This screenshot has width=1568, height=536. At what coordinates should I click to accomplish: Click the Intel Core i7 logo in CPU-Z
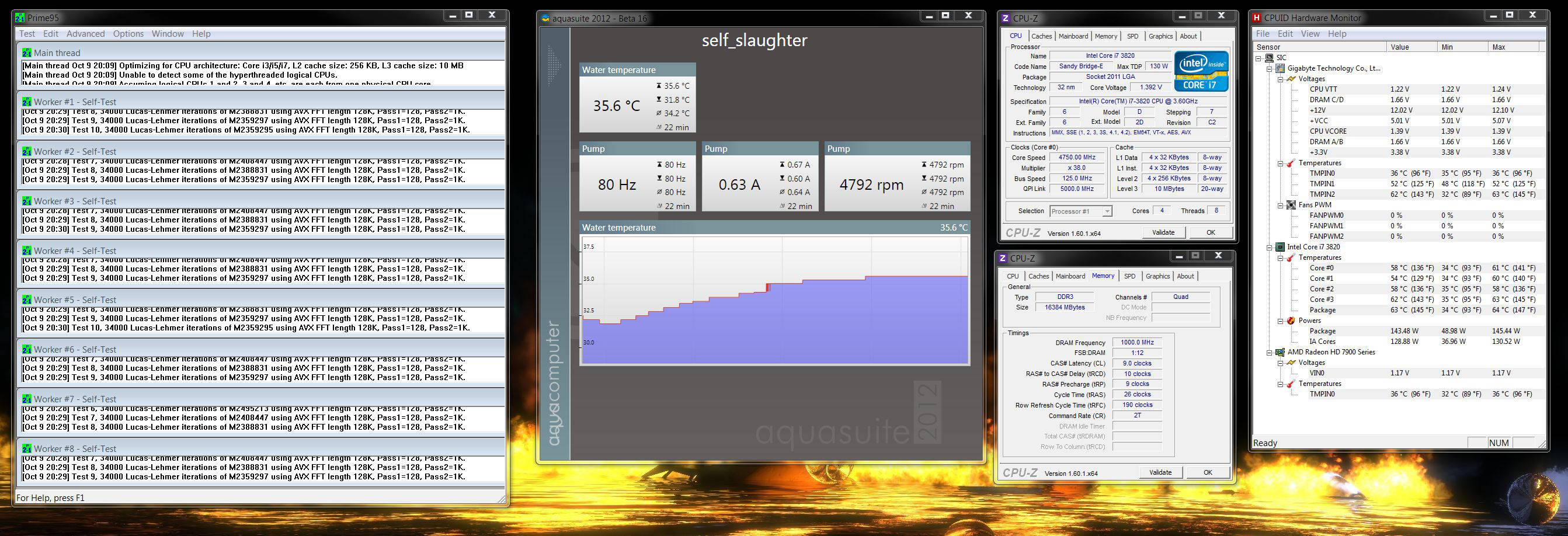coord(1201,71)
